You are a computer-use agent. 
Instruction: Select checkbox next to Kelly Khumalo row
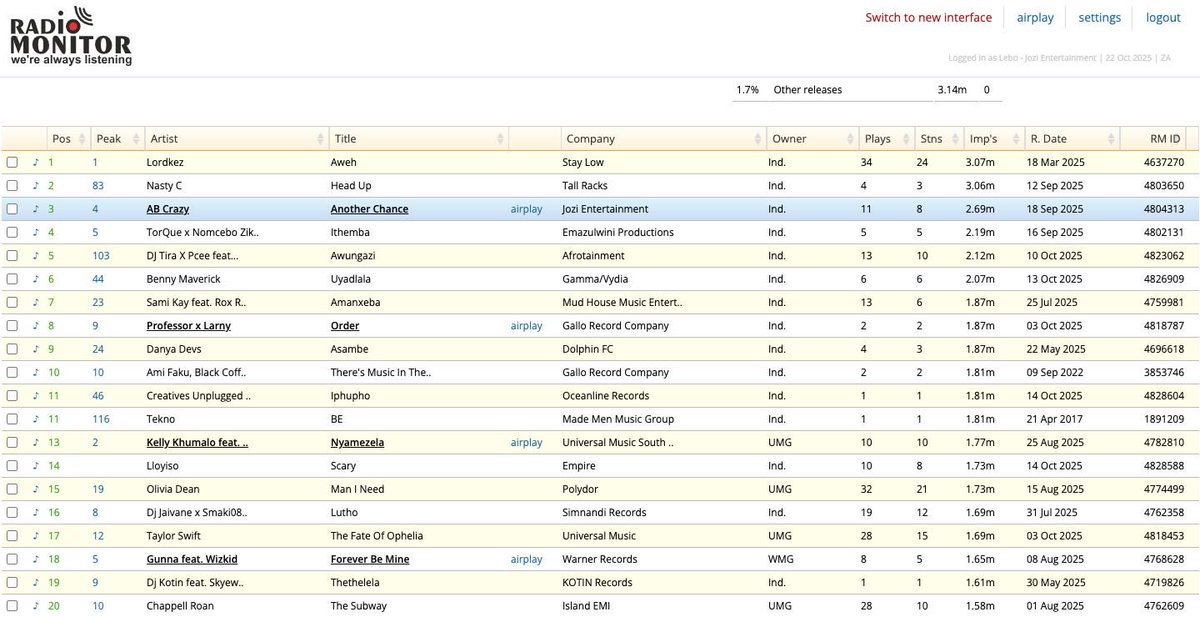click(12, 442)
